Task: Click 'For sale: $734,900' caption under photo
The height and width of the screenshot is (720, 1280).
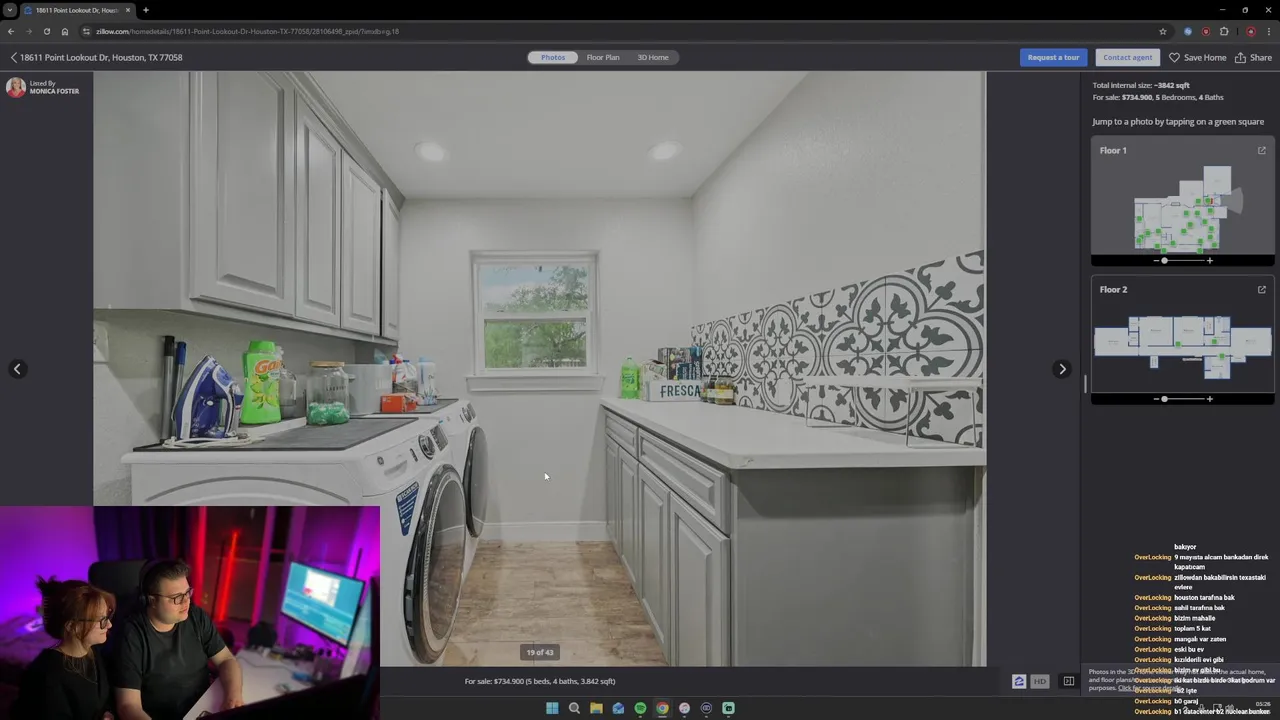Action: point(540,681)
